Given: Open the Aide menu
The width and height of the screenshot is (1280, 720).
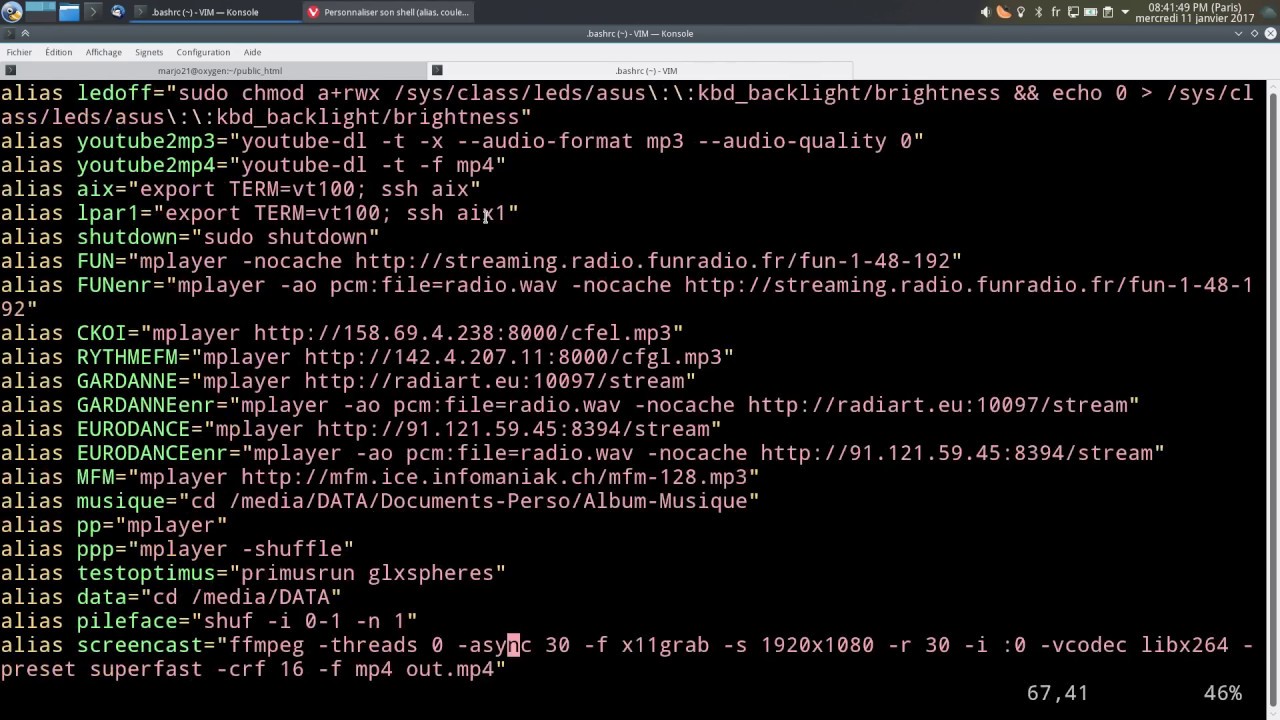Looking at the screenshot, I should click(x=252, y=52).
